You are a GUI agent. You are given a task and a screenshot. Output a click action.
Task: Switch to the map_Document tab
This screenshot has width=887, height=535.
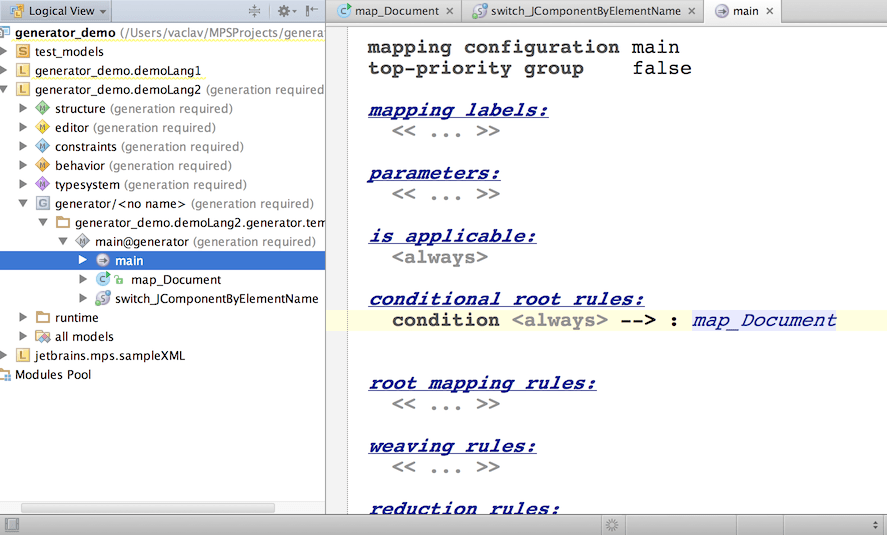[395, 11]
